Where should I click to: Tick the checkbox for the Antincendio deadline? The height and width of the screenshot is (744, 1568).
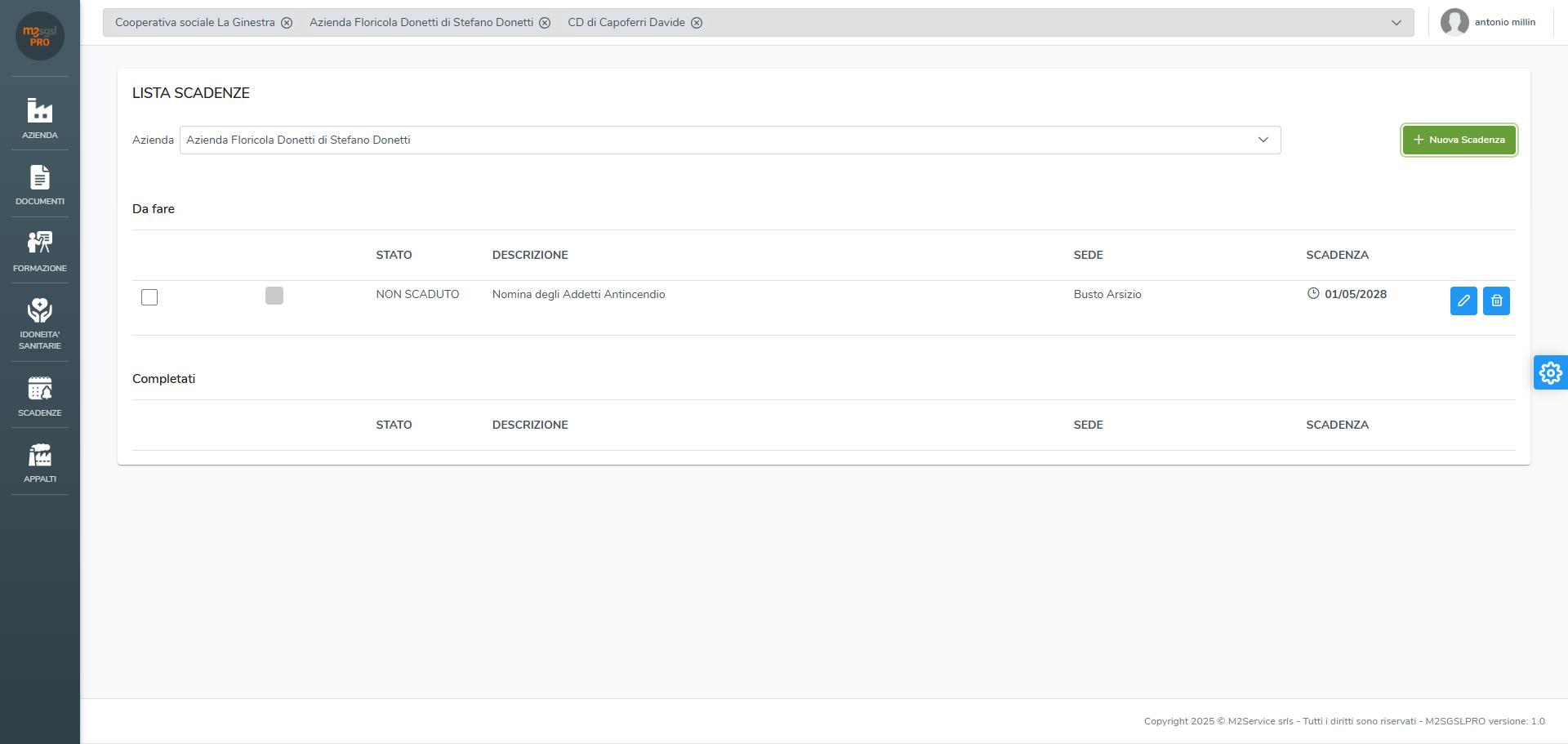point(149,297)
